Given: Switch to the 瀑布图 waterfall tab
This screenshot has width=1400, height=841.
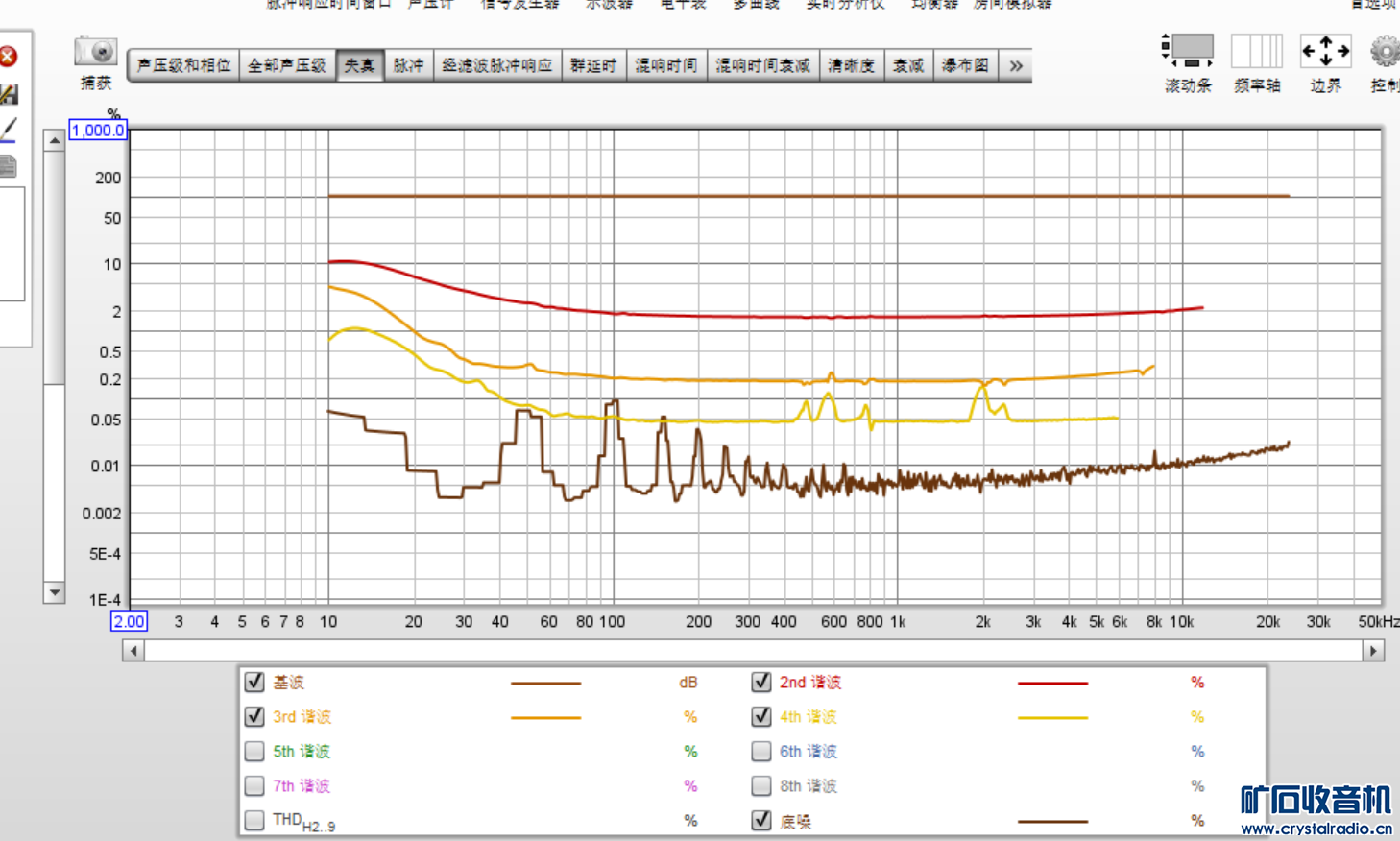Looking at the screenshot, I should (964, 66).
